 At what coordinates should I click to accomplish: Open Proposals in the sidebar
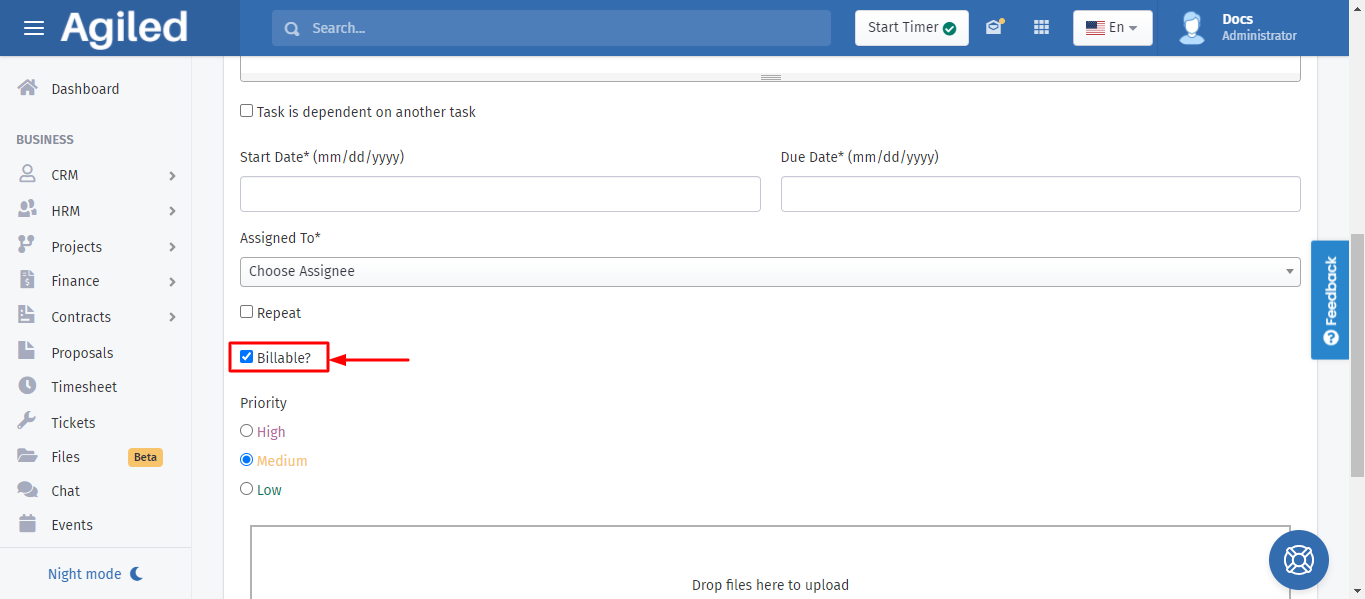(x=82, y=353)
